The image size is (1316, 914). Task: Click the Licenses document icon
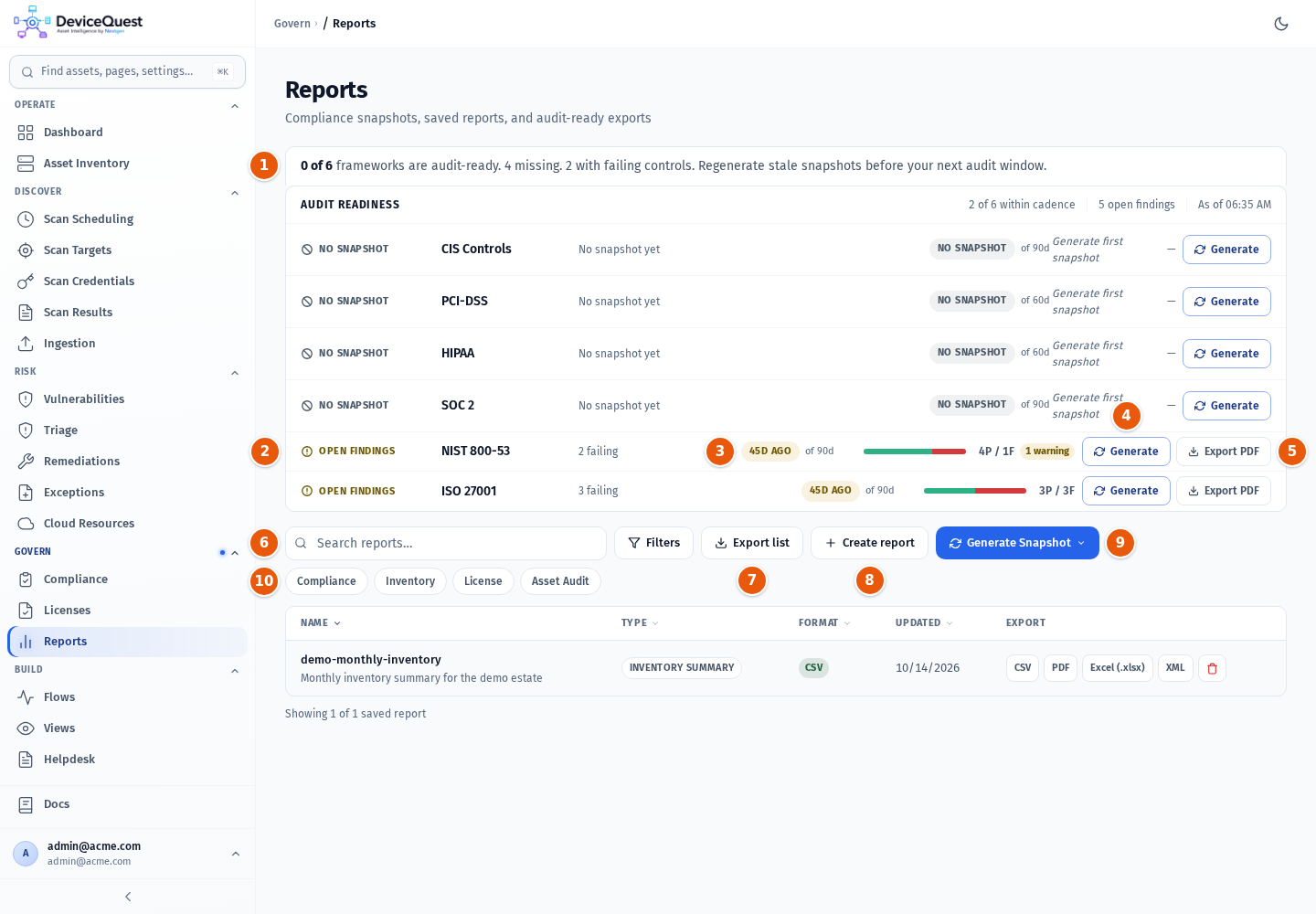tap(26, 611)
